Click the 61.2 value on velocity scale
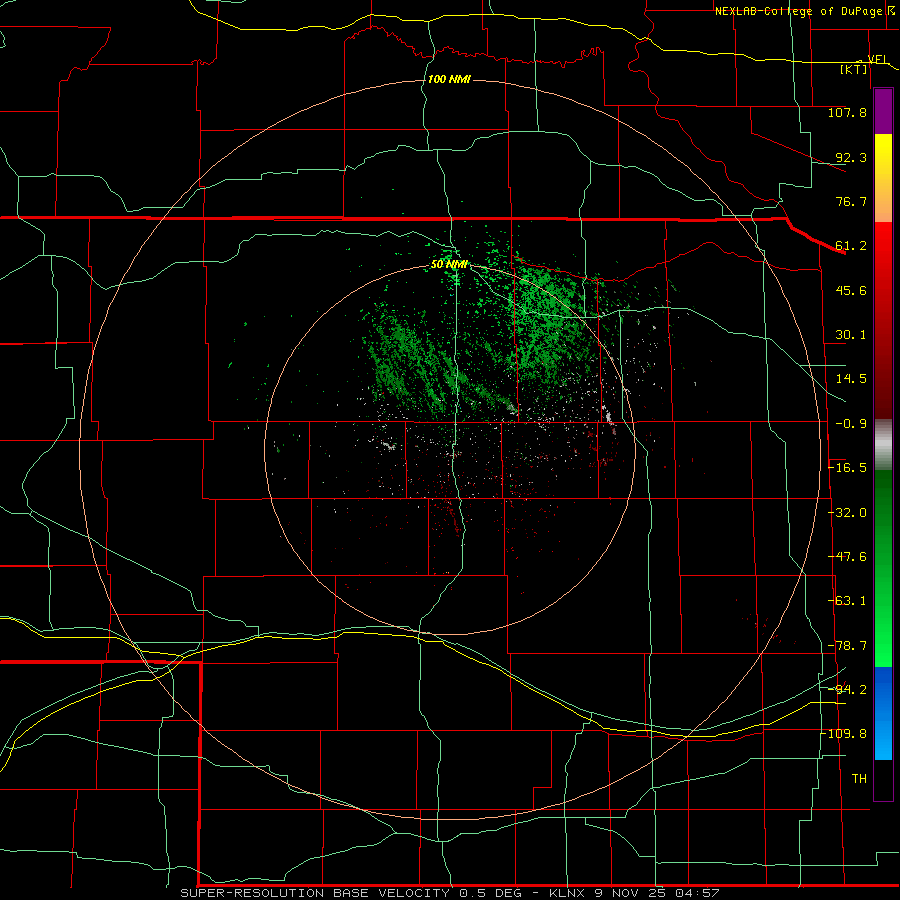This screenshot has width=900, height=900. click(x=851, y=246)
